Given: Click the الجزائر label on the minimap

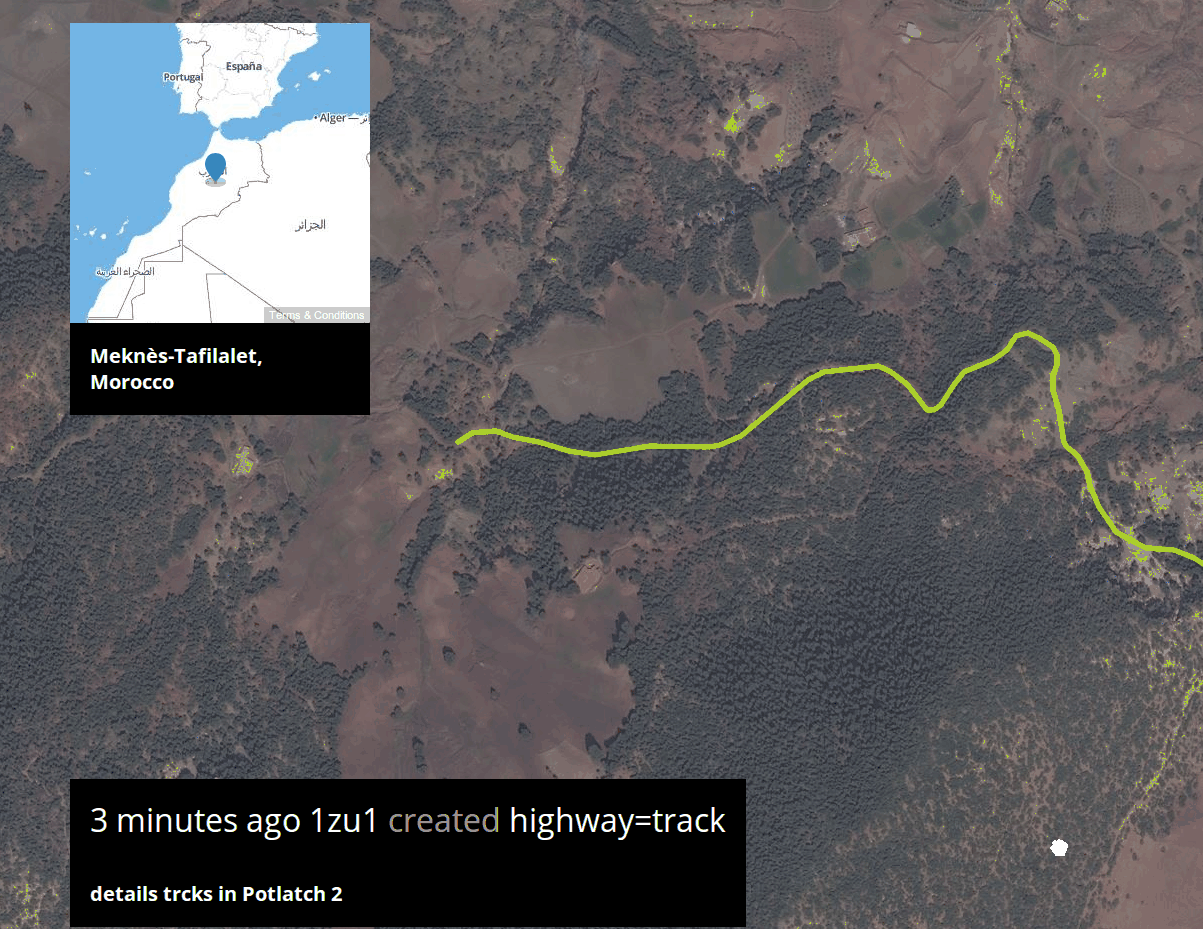Looking at the screenshot, I should pos(311,225).
